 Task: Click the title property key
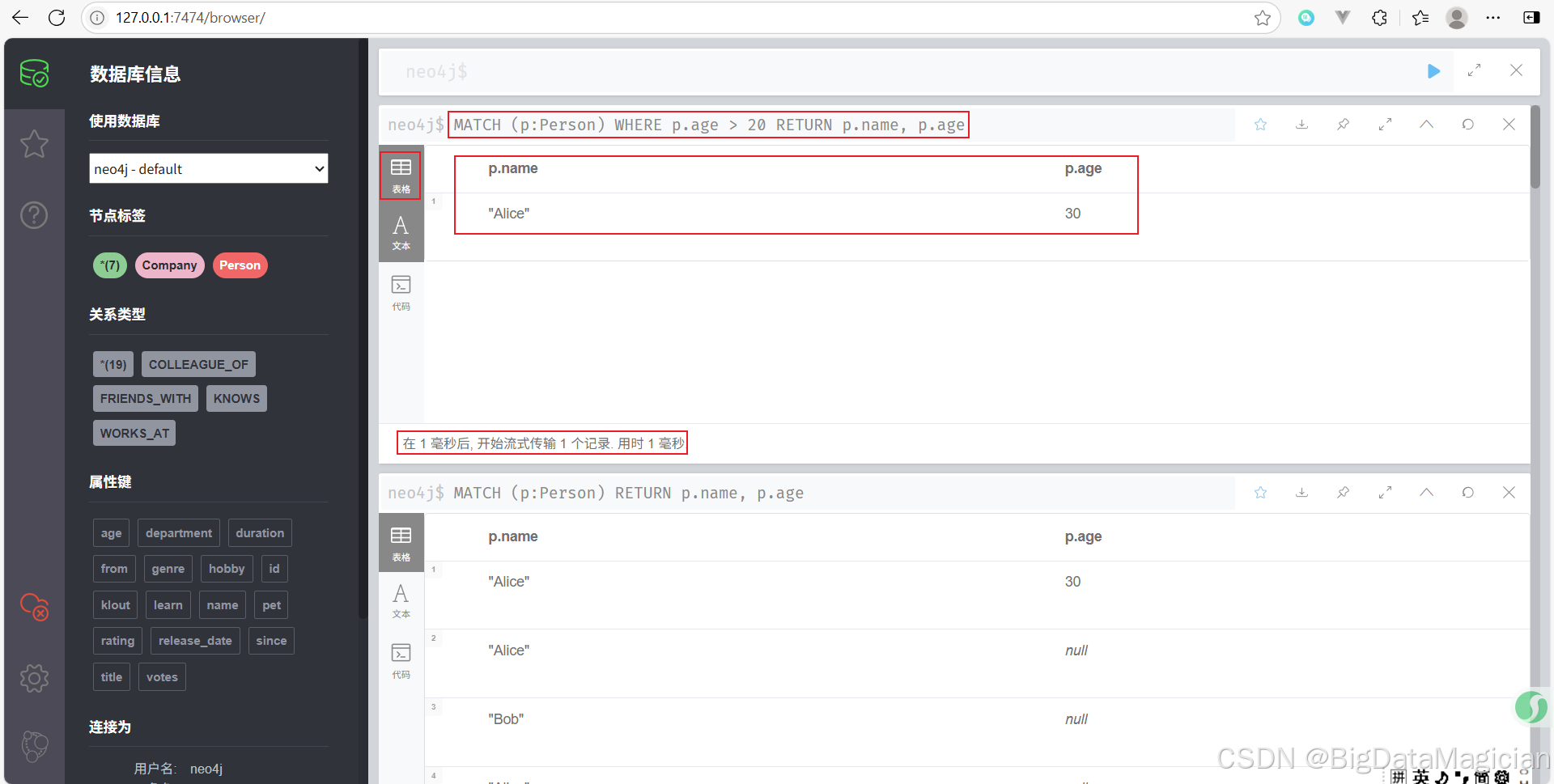112,677
